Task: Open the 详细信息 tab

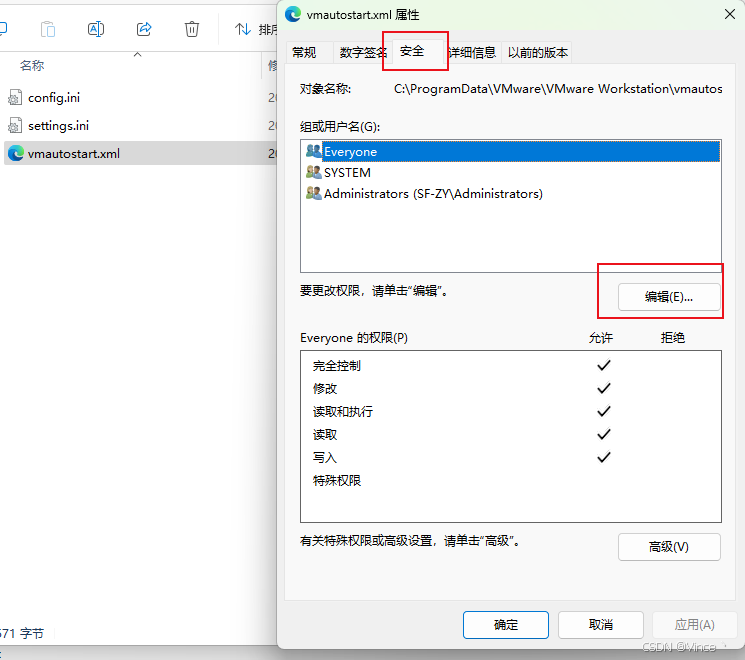Action: coord(473,52)
